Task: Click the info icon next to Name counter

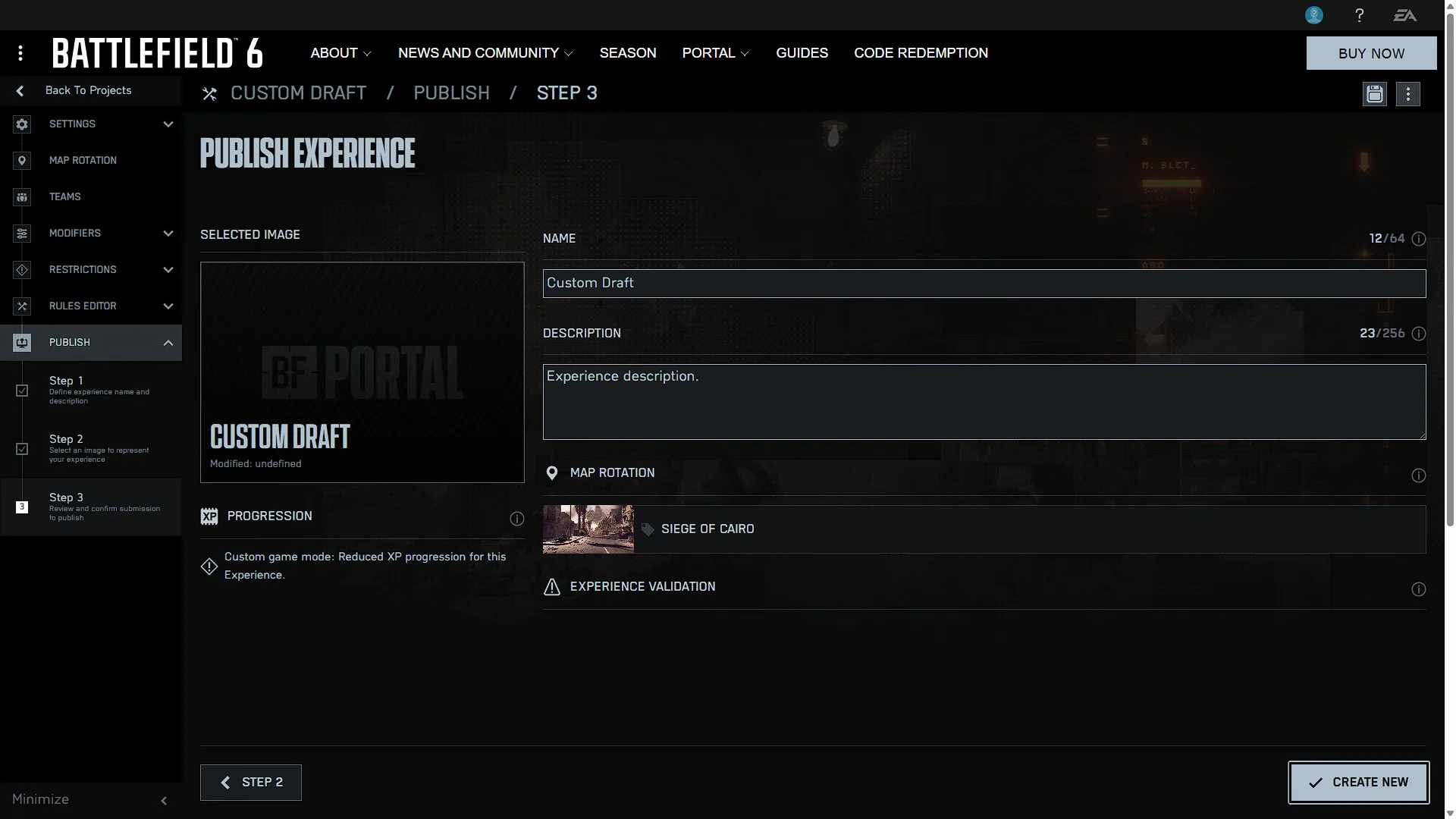Action: click(x=1418, y=239)
